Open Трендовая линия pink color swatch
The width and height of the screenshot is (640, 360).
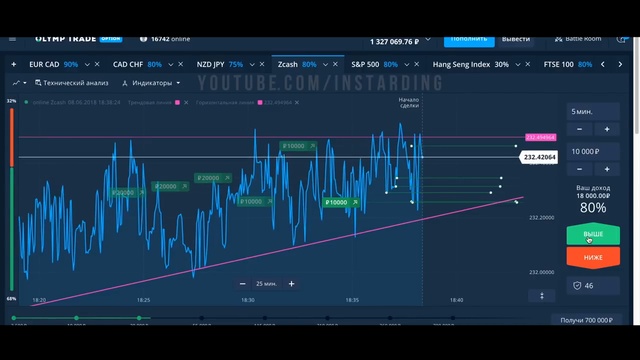pos(177,102)
